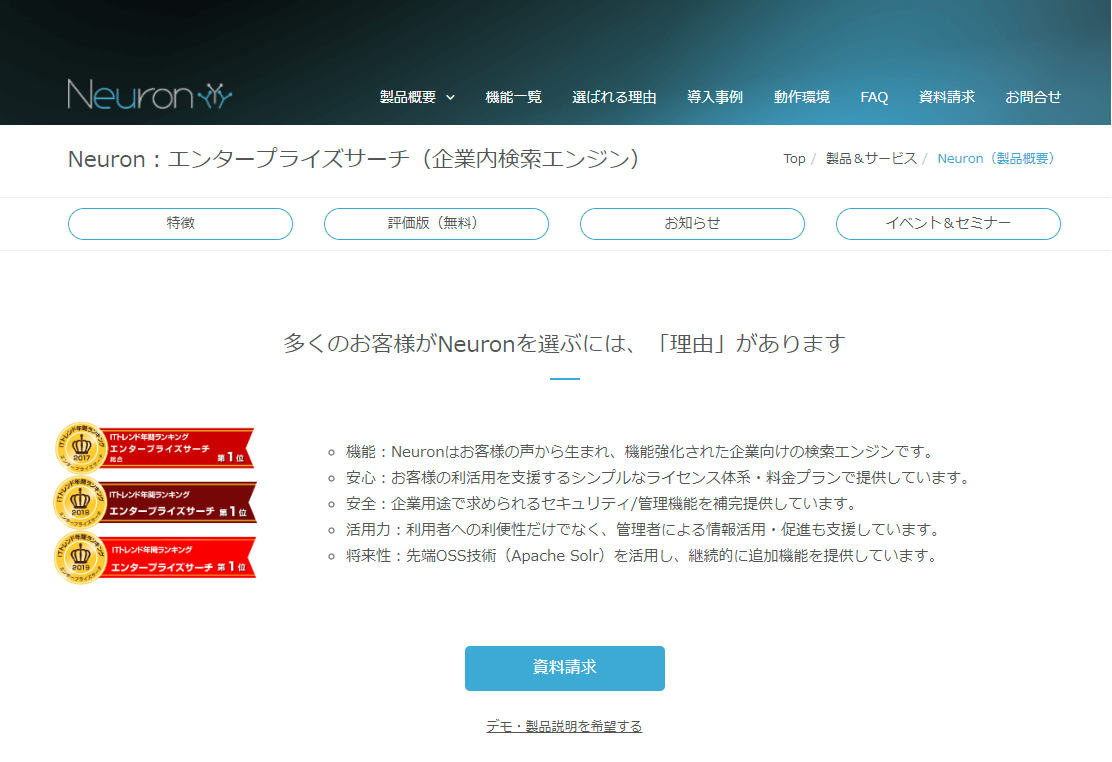Open イベント＆セミナー information
Screen dimensions: 1112x762
point(948,223)
